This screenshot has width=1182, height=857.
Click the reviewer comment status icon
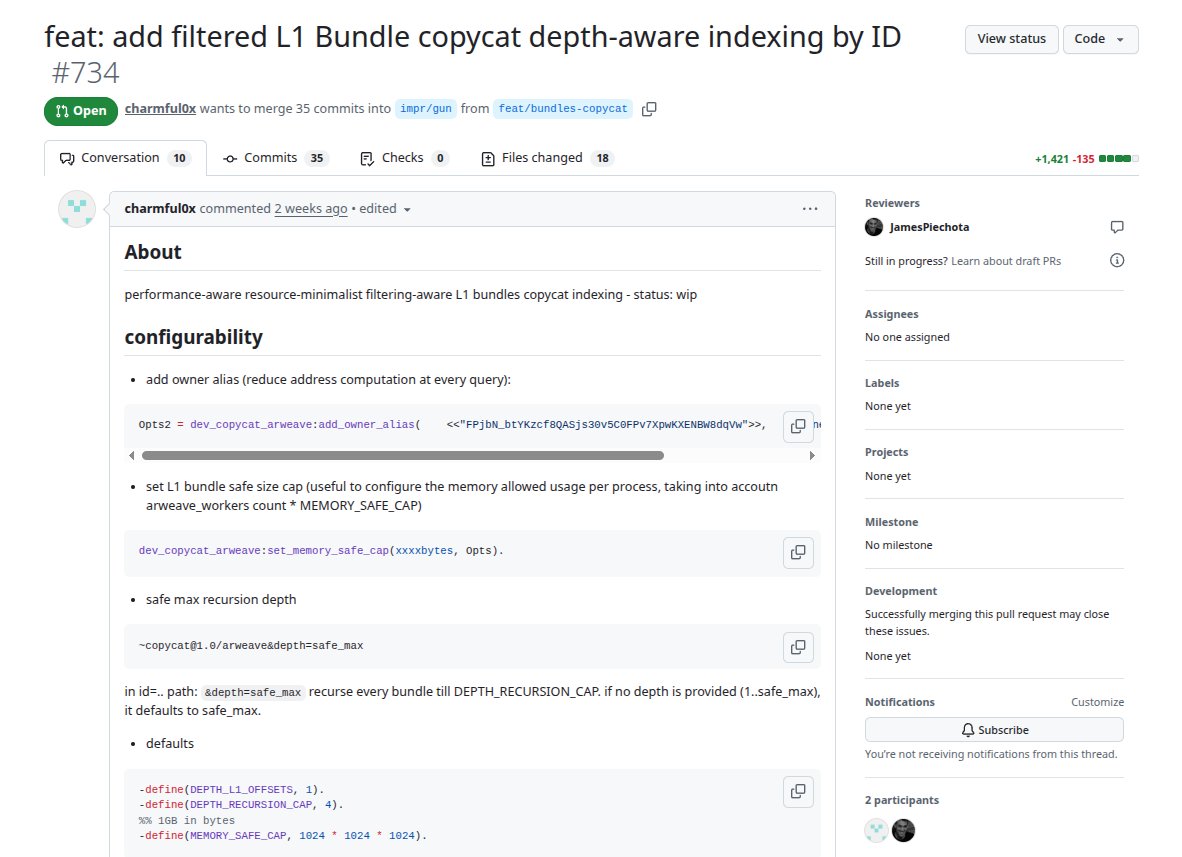click(1117, 227)
